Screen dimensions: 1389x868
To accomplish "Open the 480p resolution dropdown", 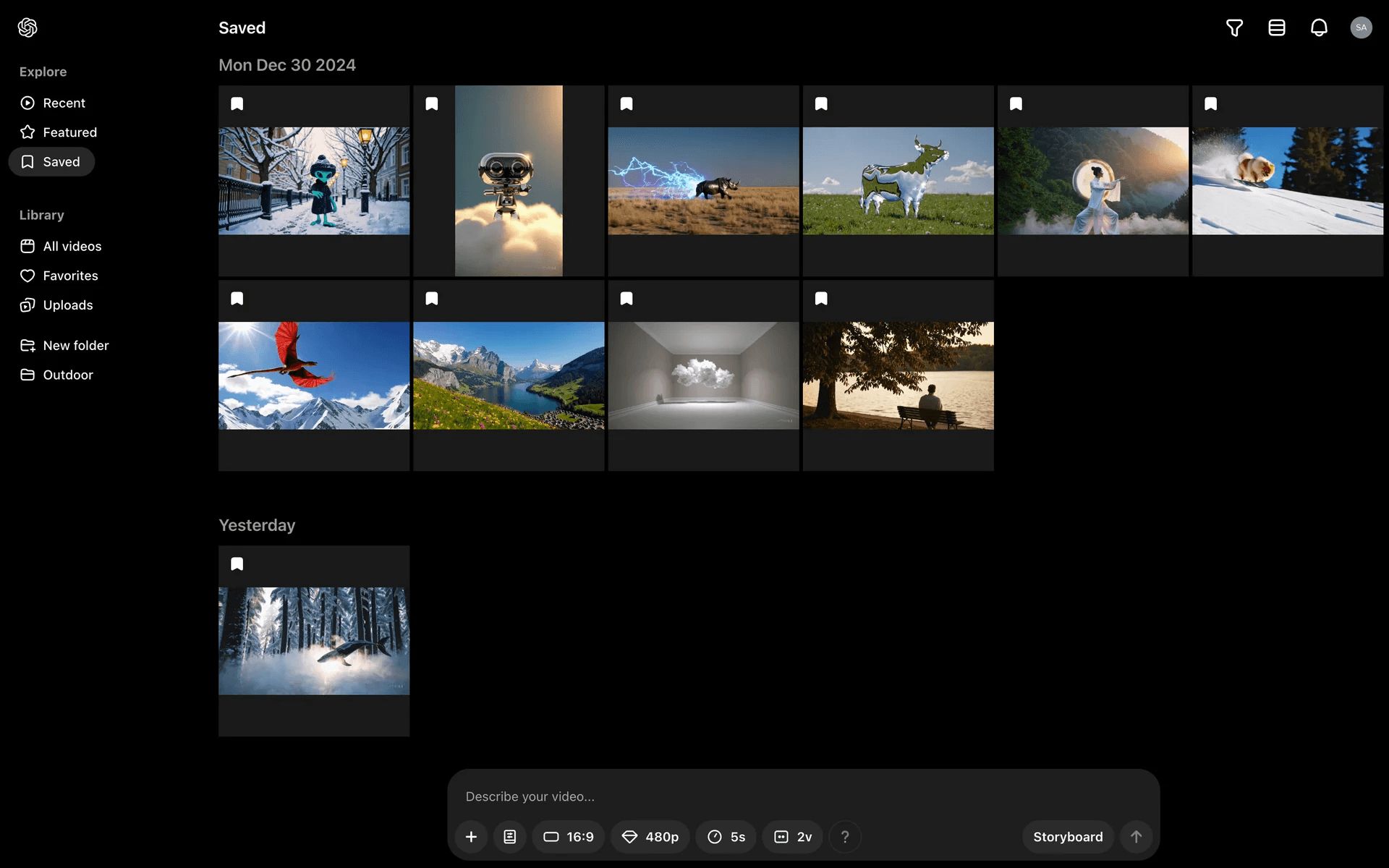I will click(650, 837).
